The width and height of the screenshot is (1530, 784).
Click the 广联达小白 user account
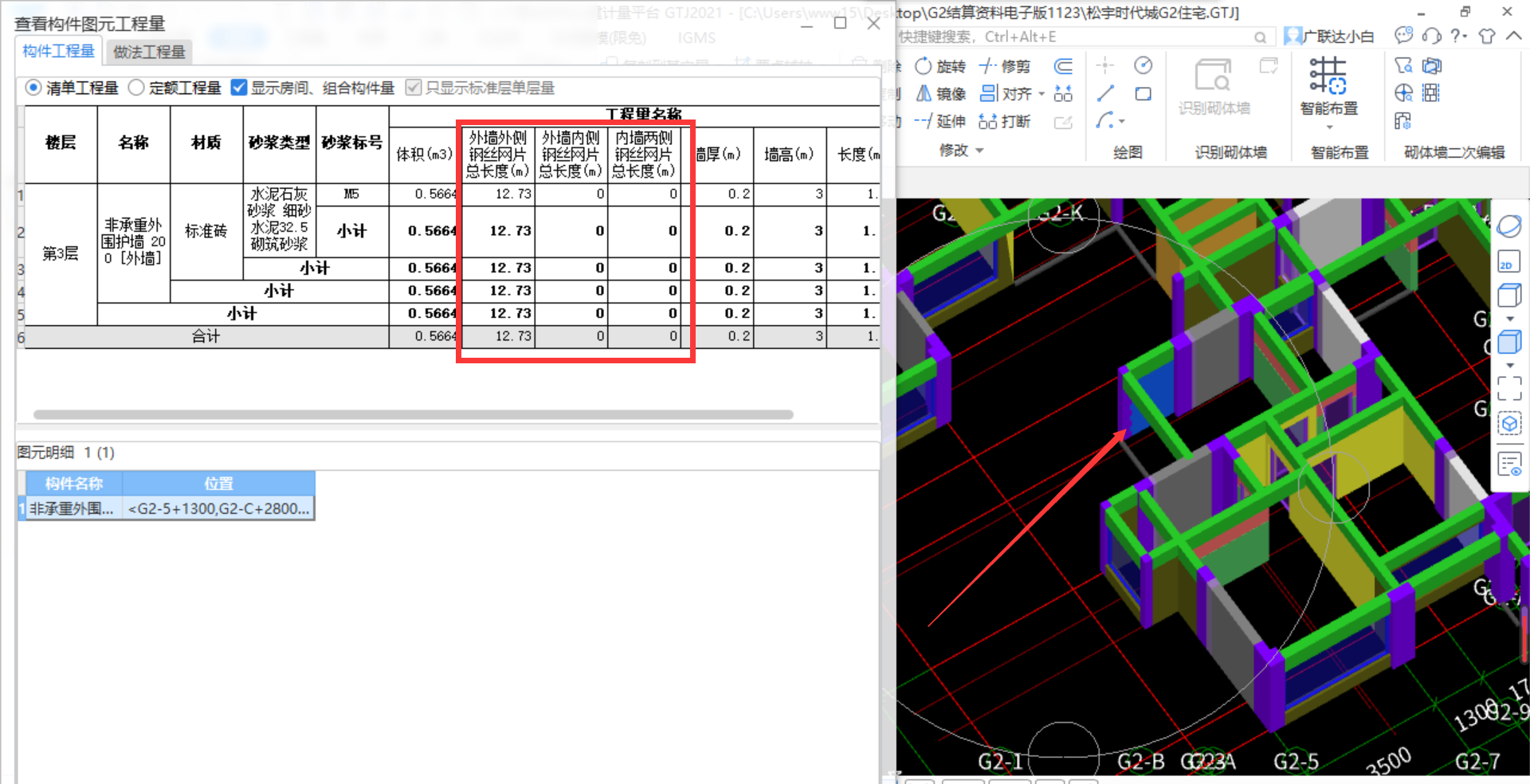(1328, 37)
